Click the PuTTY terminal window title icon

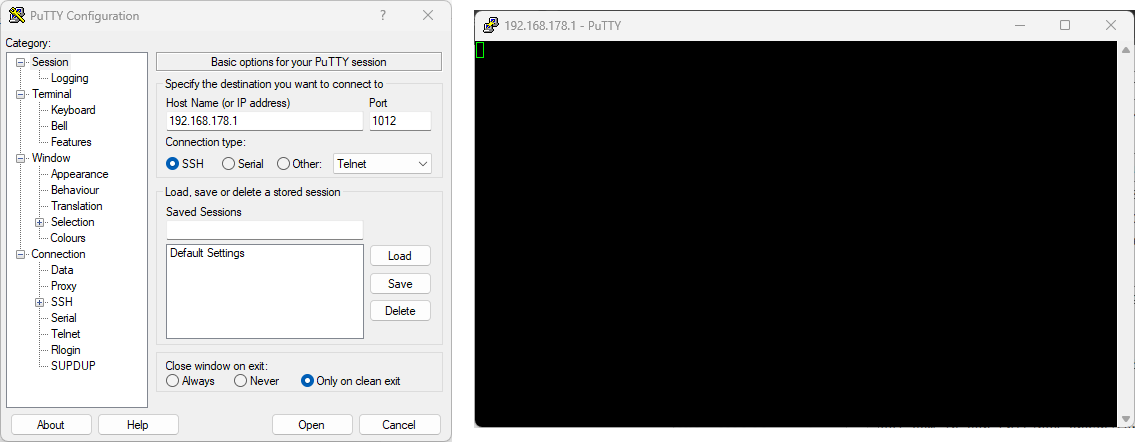coord(492,25)
